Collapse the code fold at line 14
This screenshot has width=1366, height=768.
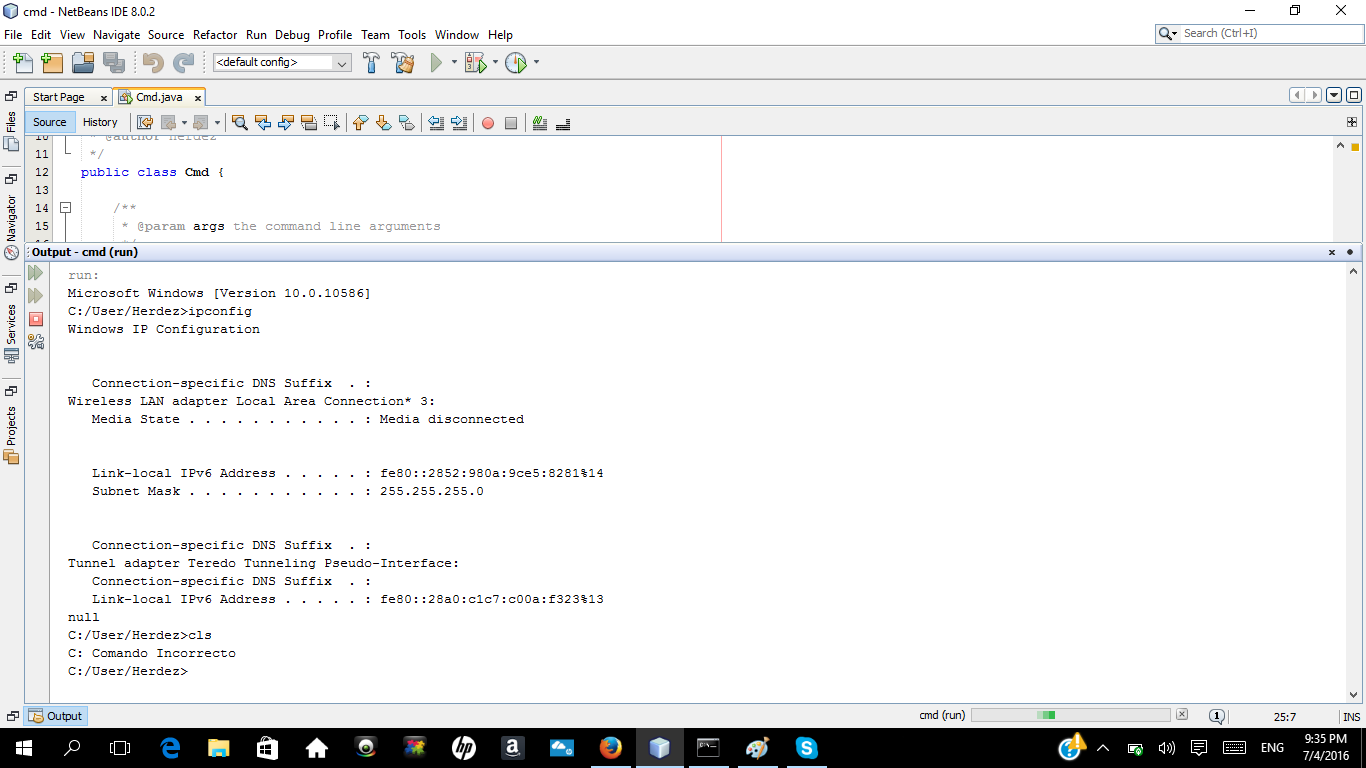(66, 208)
